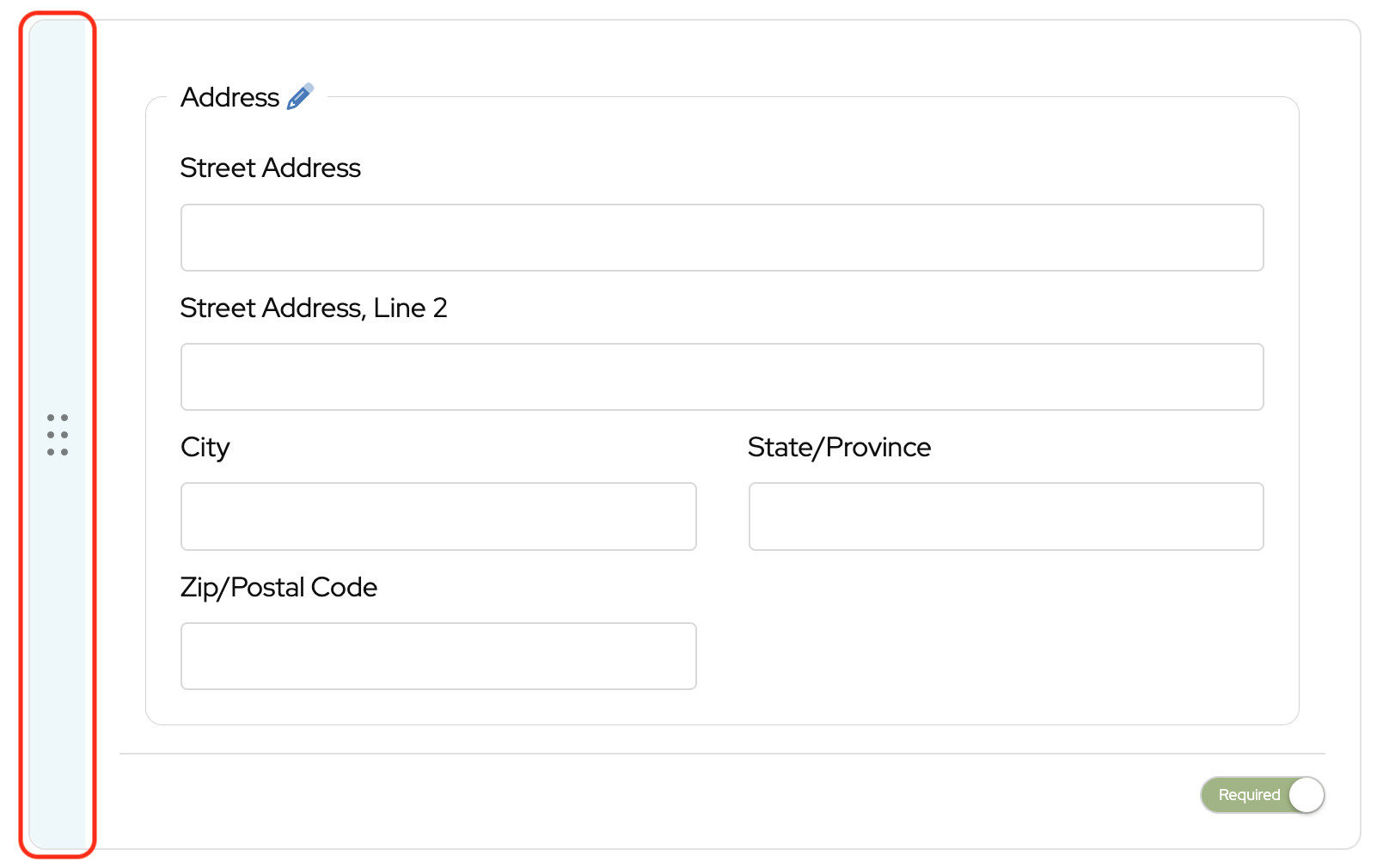Click the white knob on the Required switch
The height and width of the screenshot is (868, 1389).
pyautogui.click(x=1306, y=795)
